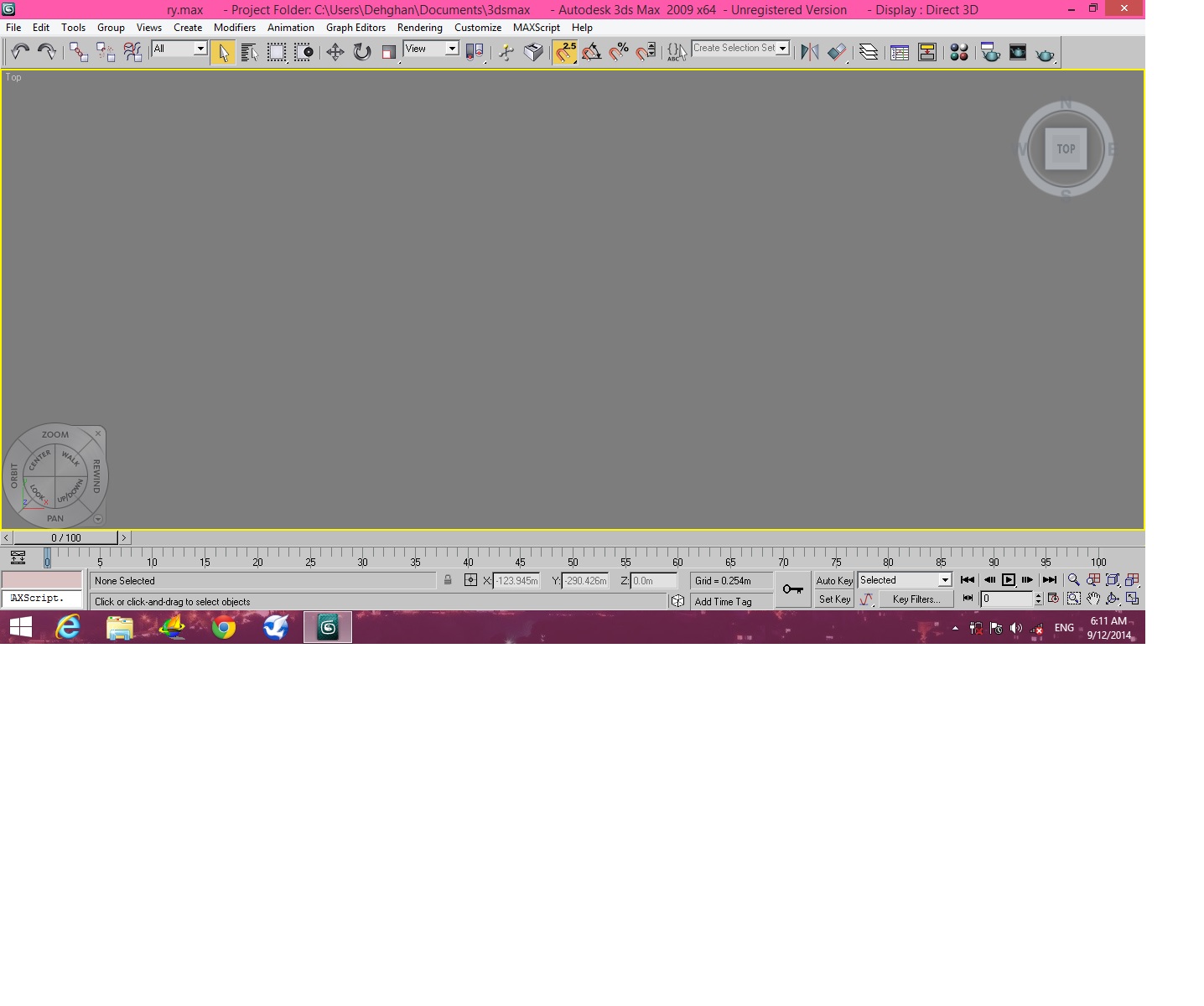Open the Layer Manager icon
Viewport: 1204px width, 1006px height.
pyautogui.click(x=869, y=52)
